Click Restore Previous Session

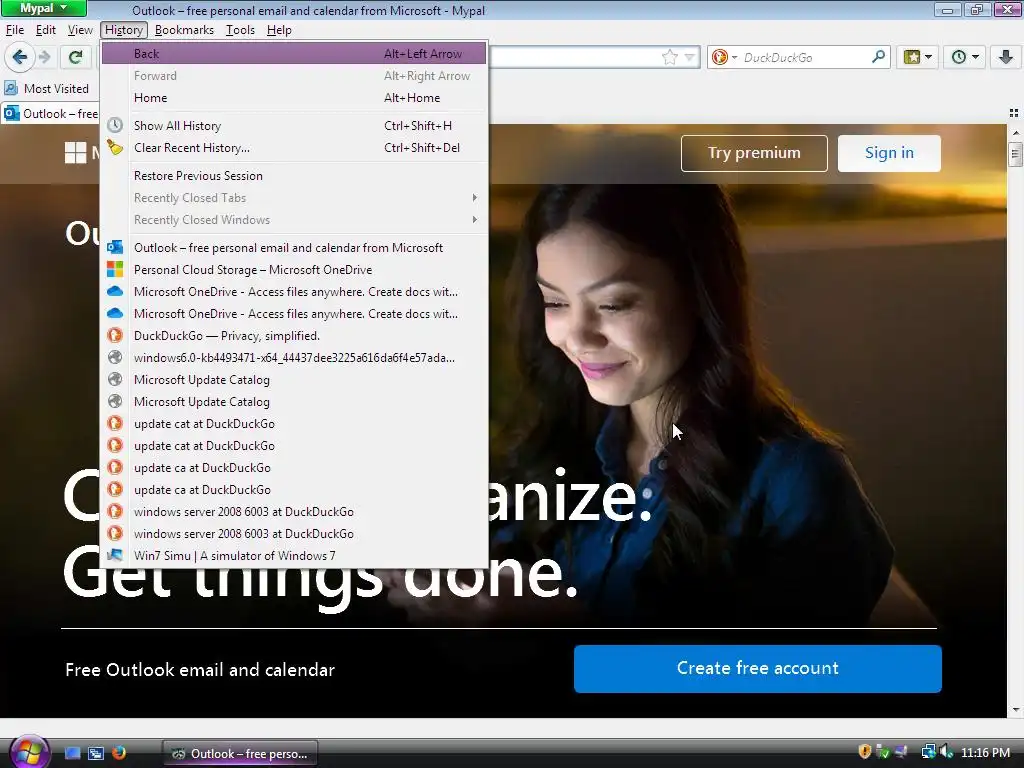click(x=294, y=176)
